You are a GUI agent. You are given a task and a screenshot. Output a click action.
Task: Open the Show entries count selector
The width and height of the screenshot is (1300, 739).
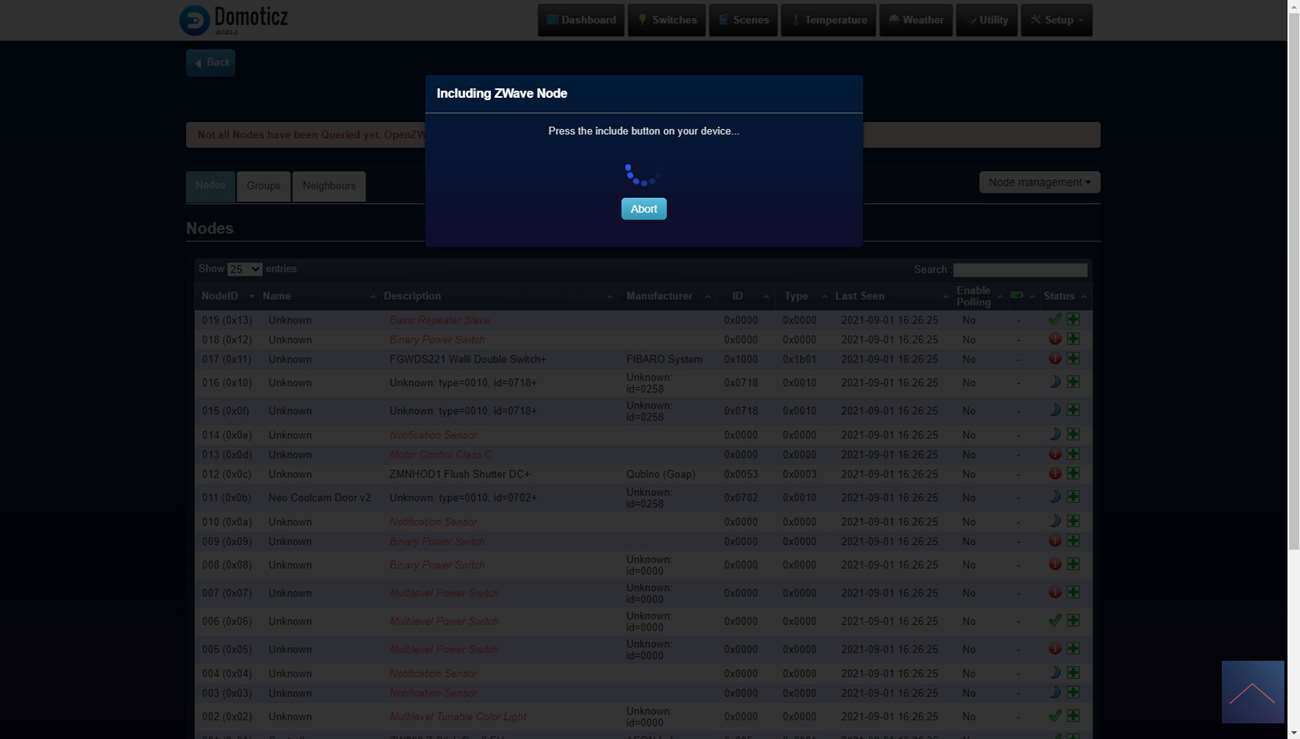pyautogui.click(x=244, y=269)
